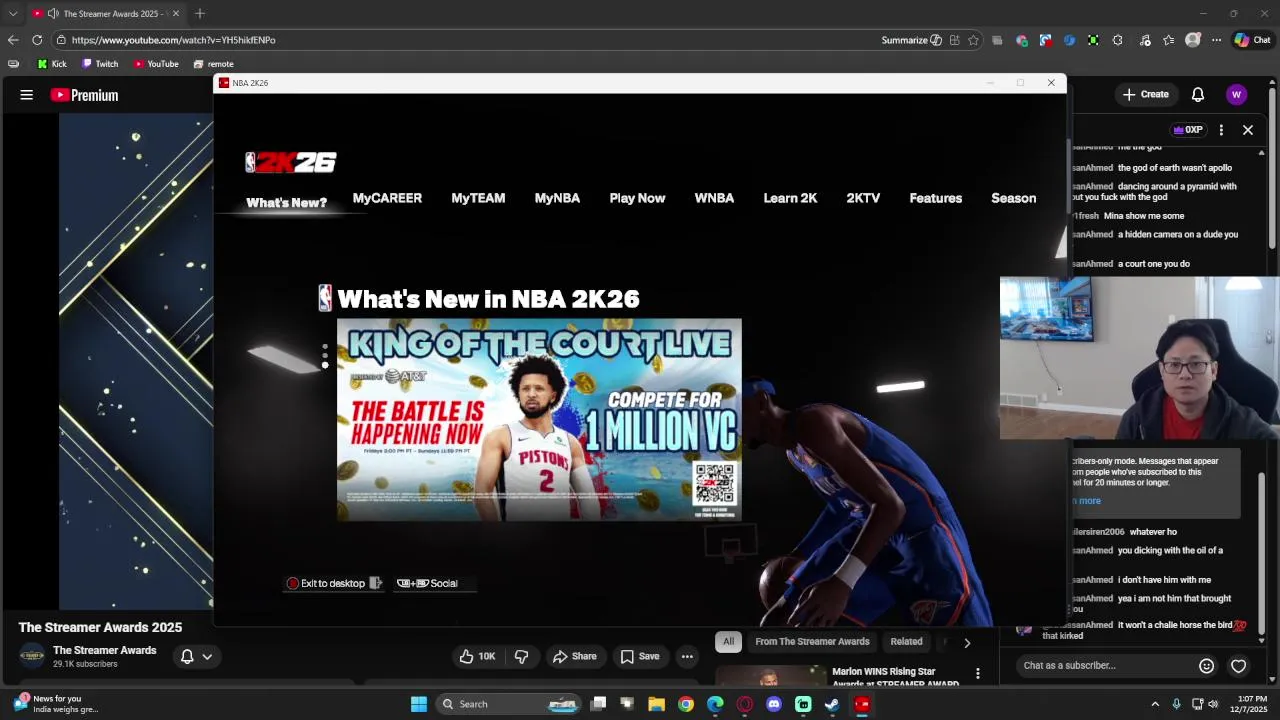Click the browser address bar URL
1280x720 pixels.
[x=173, y=40]
